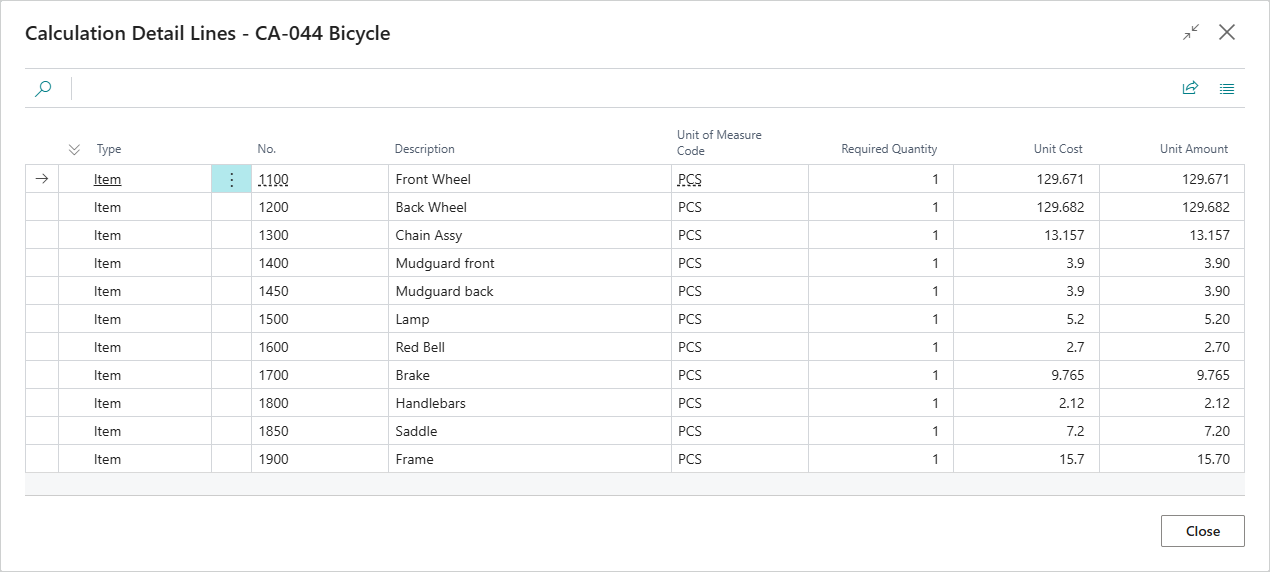1270x572 pixels.
Task: Click the Close button
Action: point(1203,531)
